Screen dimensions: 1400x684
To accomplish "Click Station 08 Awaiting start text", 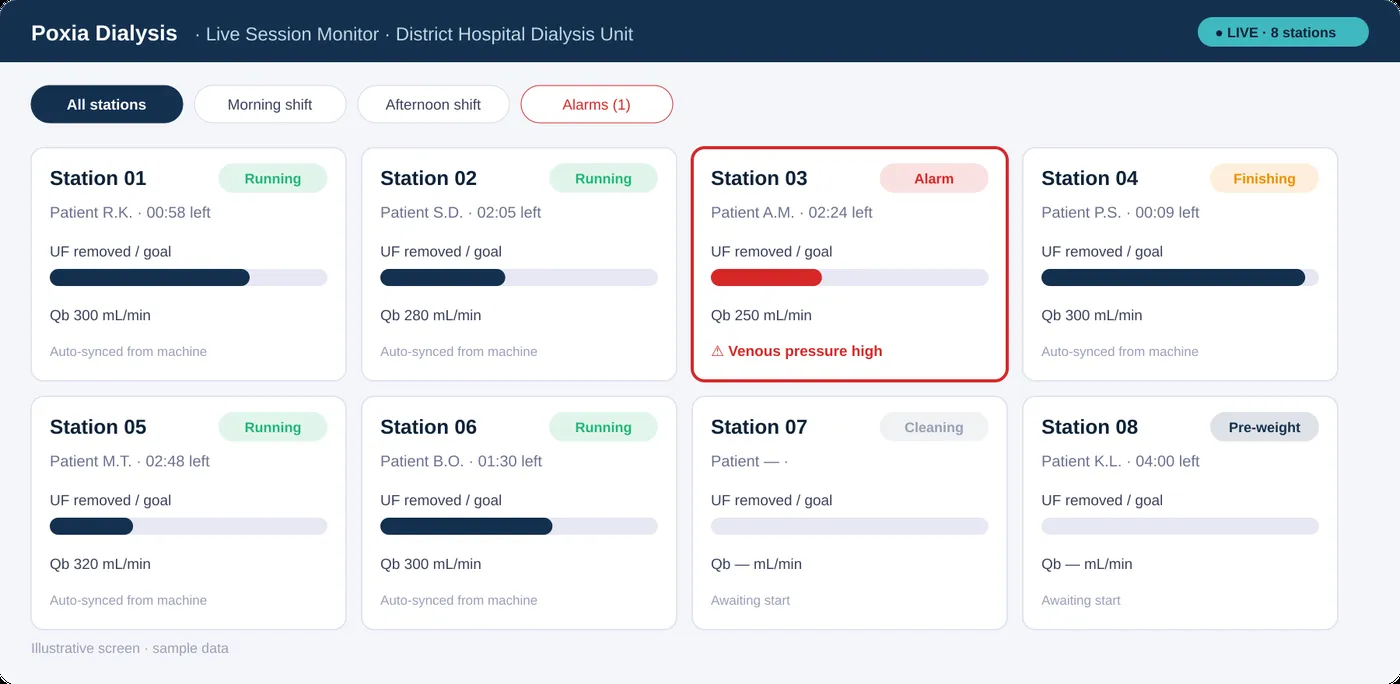I will [x=1081, y=600].
